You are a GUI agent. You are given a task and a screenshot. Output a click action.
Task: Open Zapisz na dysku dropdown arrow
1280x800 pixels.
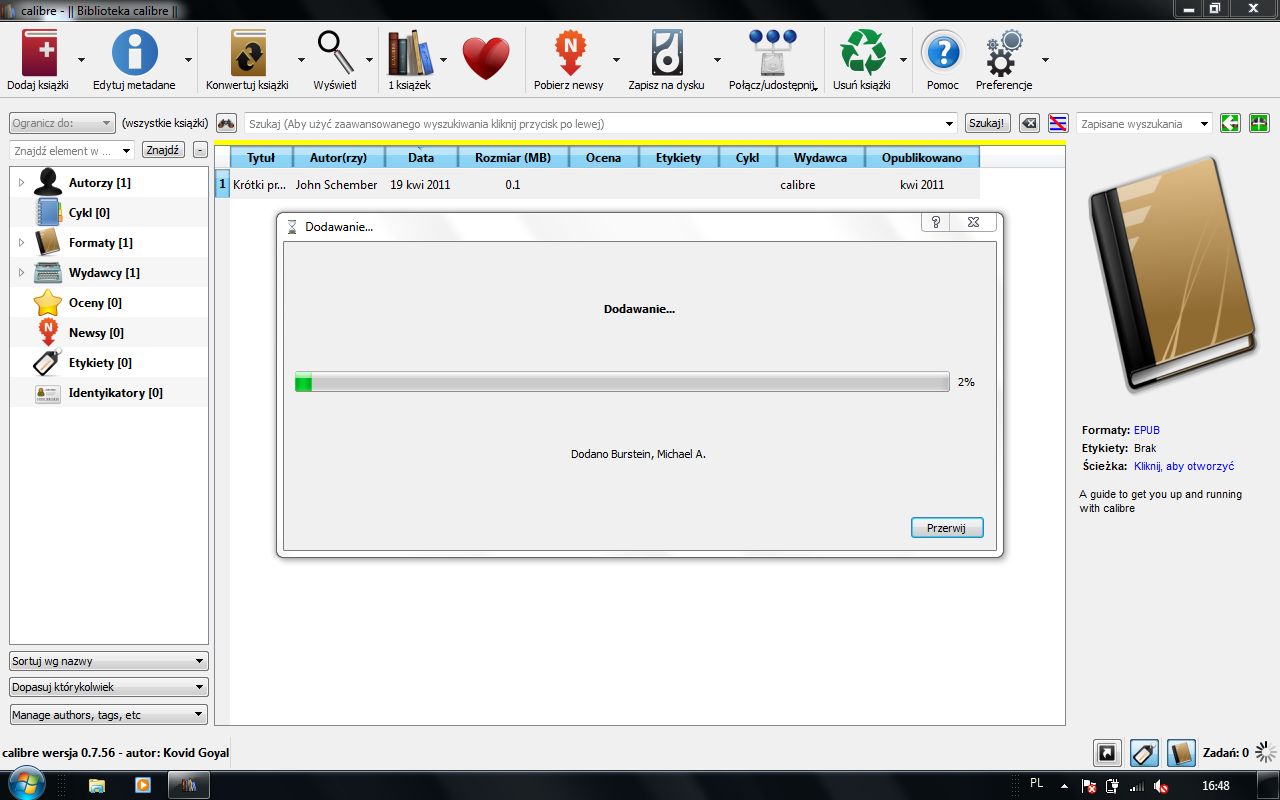[717, 59]
